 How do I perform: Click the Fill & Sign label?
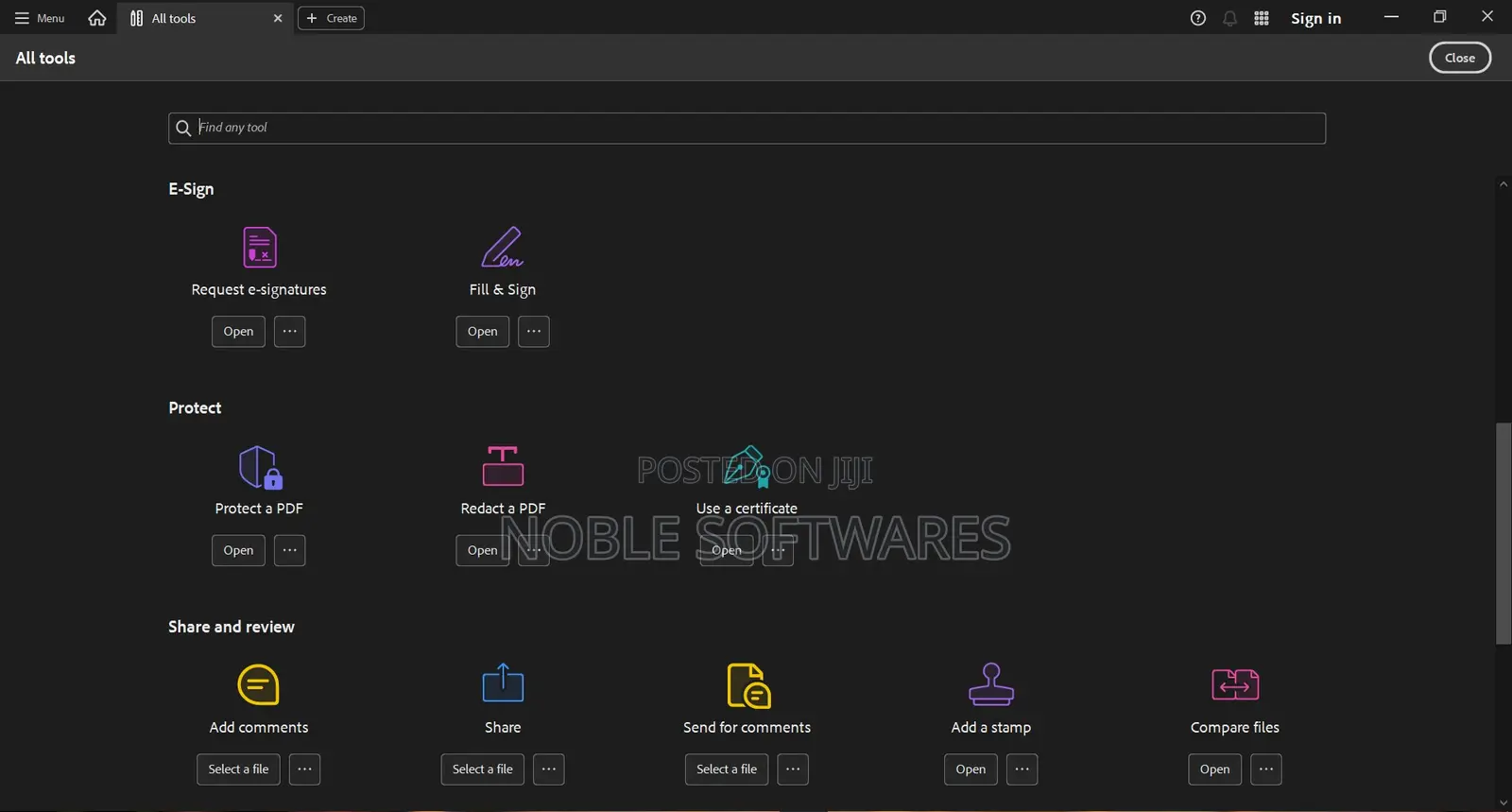503,289
